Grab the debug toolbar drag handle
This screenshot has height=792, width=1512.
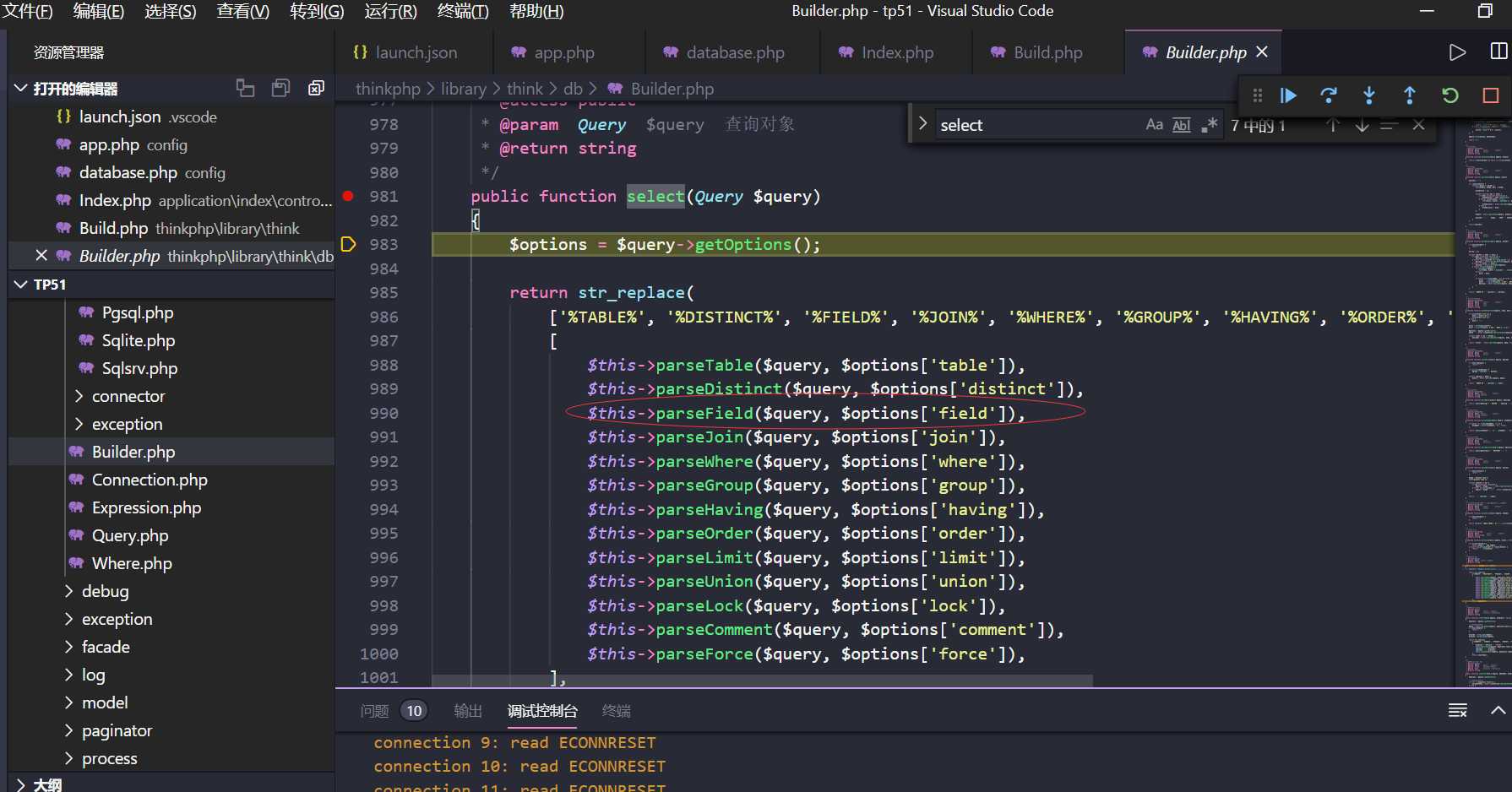(1258, 95)
